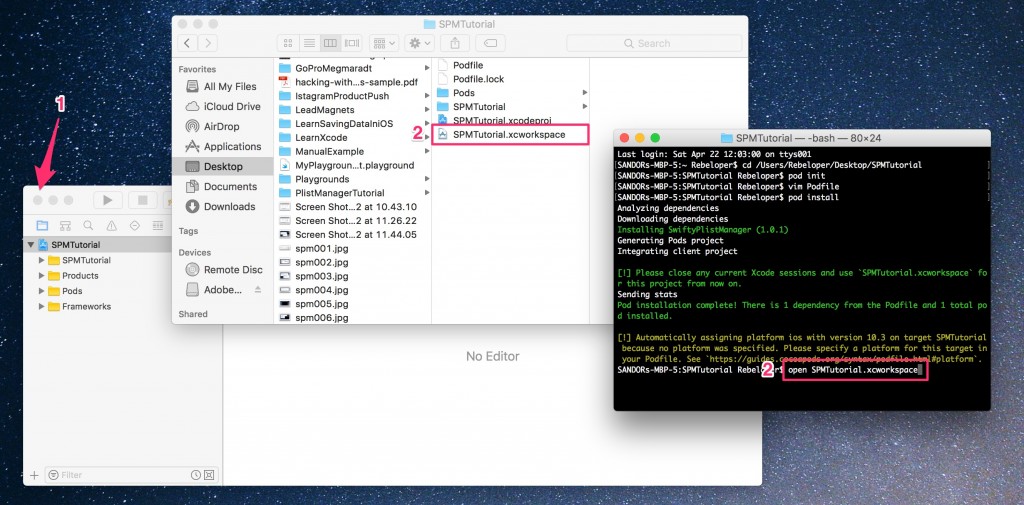Image resolution: width=1024 pixels, height=505 pixels.
Task: Open the Xcode find navigator magnifier icon
Action: [x=88, y=225]
